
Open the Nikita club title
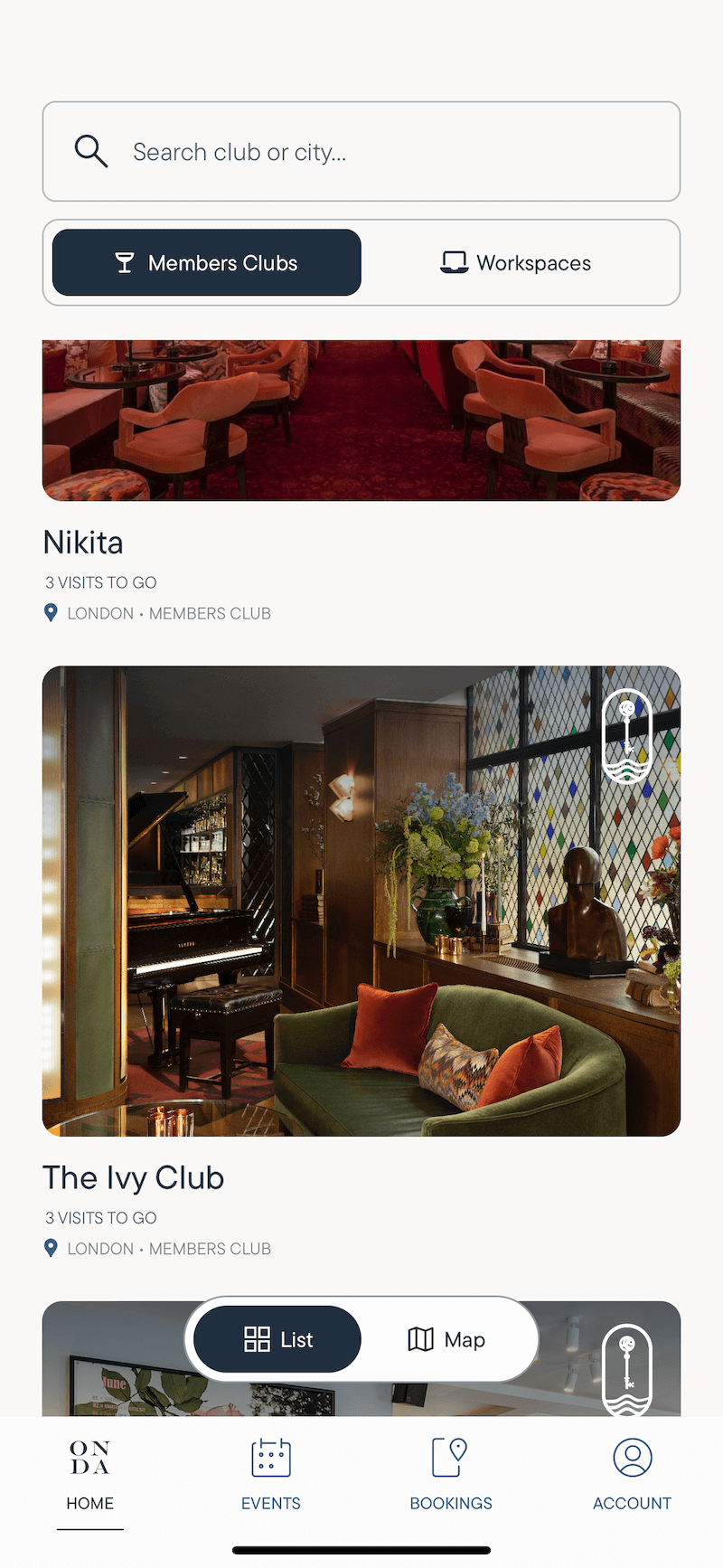[x=83, y=543]
